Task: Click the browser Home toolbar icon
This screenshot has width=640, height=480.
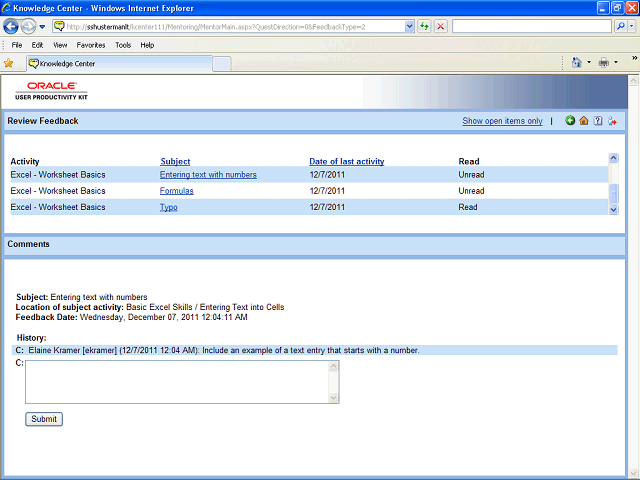Action: [x=576, y=62]
